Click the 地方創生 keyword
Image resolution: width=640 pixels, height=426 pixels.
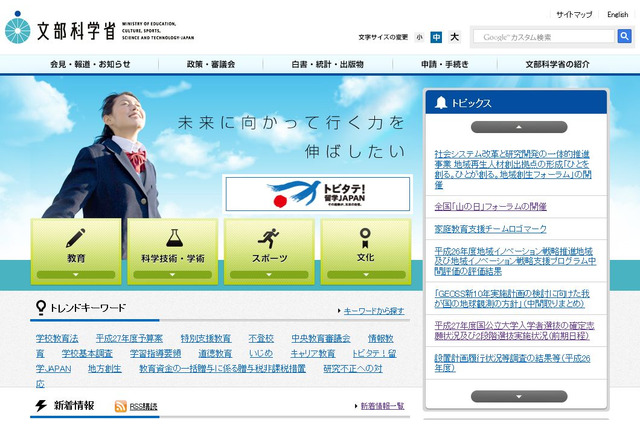104,368
